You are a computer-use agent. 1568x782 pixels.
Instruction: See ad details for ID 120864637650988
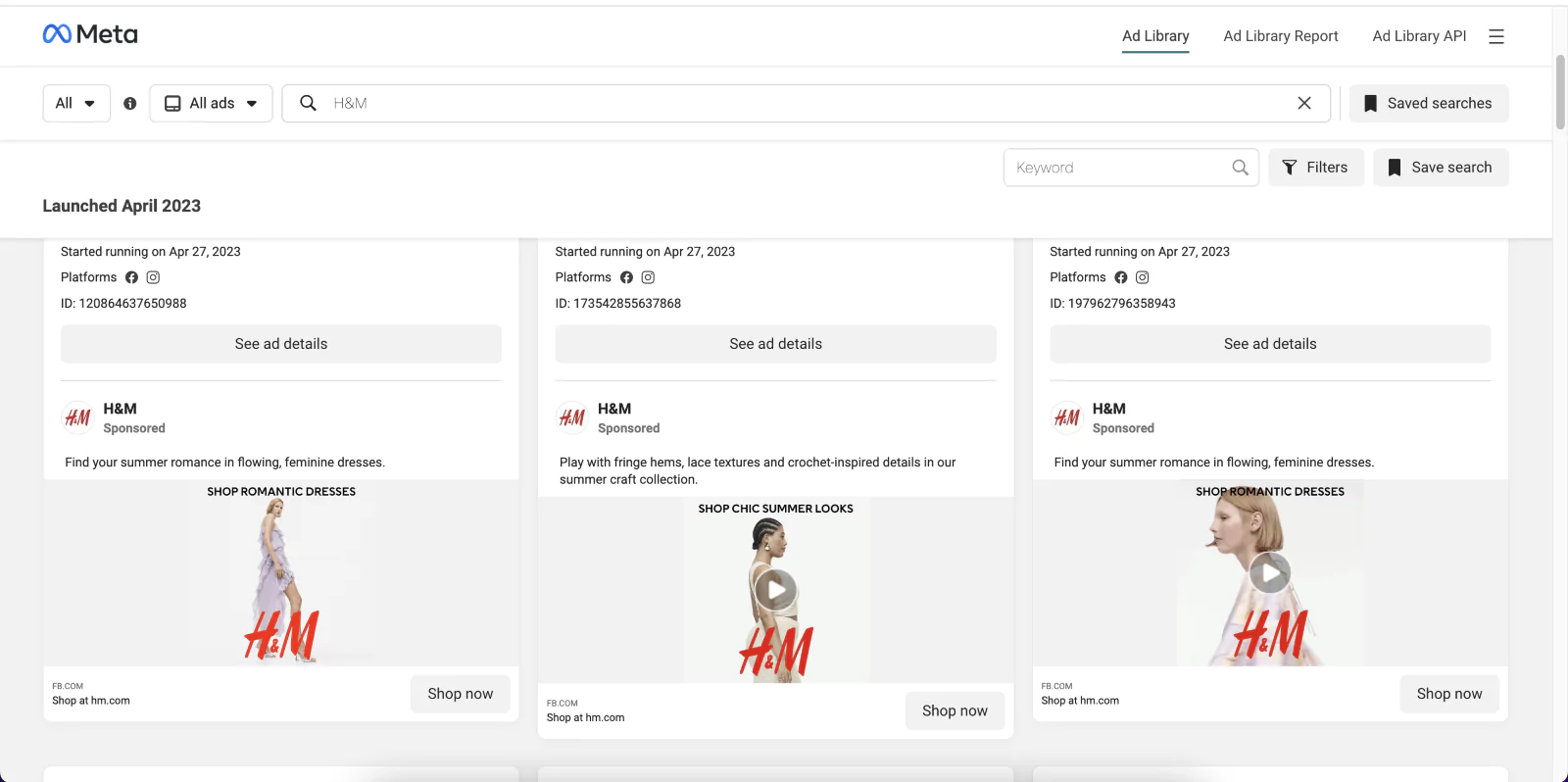coord(281,344)
